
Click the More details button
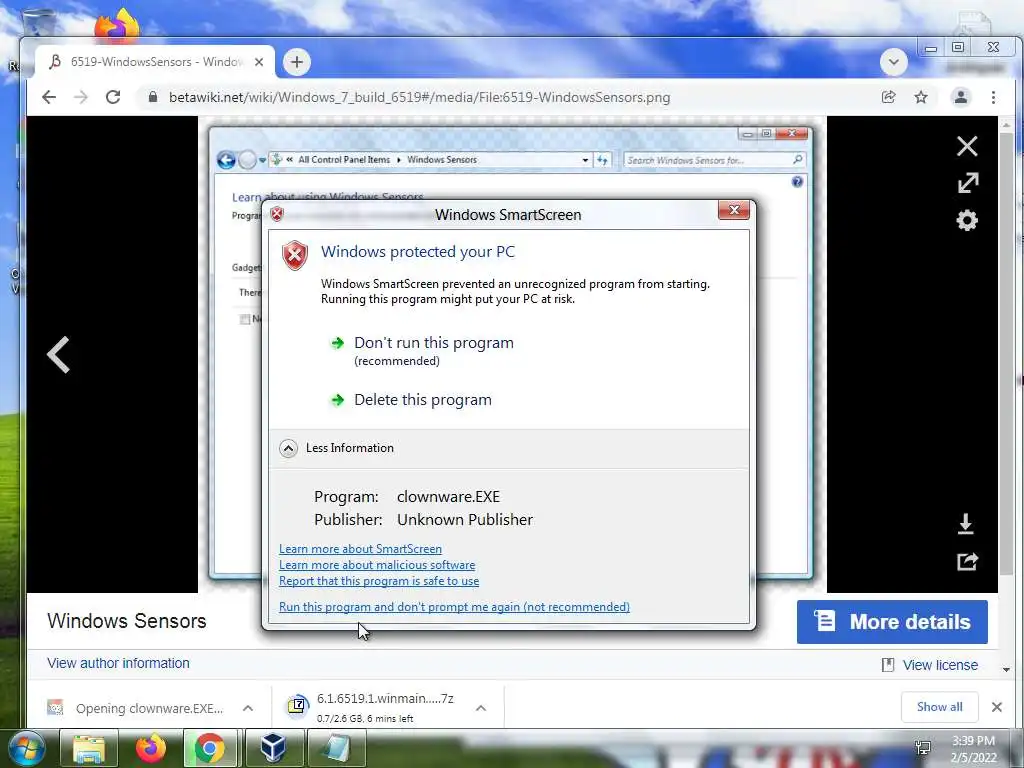(892, 622)
